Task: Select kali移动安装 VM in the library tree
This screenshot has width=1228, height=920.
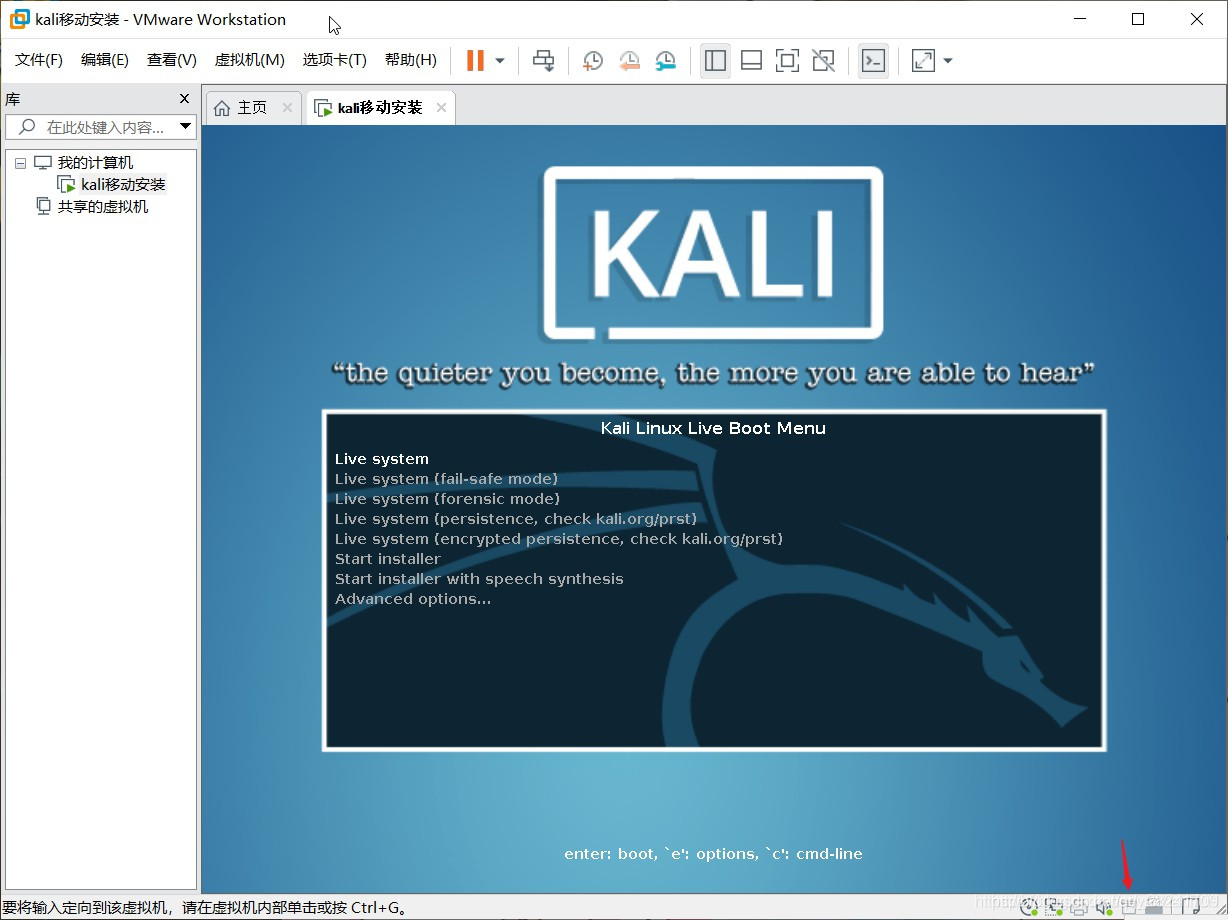Action: 123,185
